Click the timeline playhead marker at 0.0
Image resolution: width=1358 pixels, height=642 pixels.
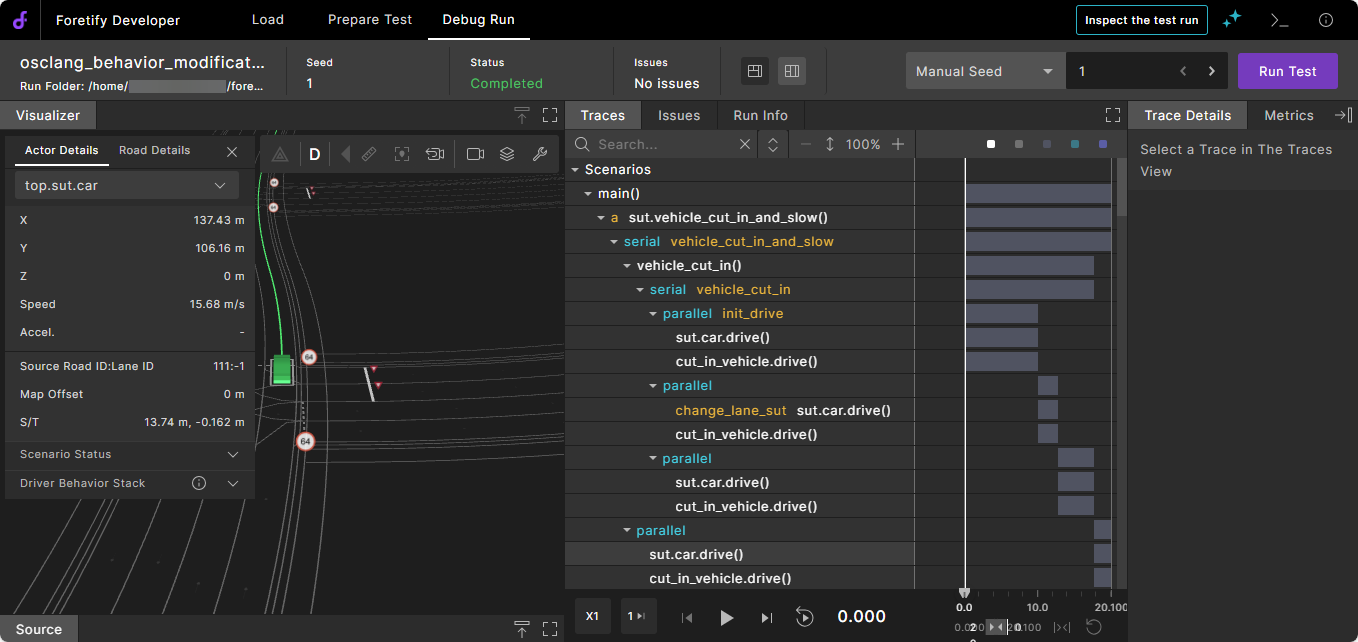click(x=964, y=594)
